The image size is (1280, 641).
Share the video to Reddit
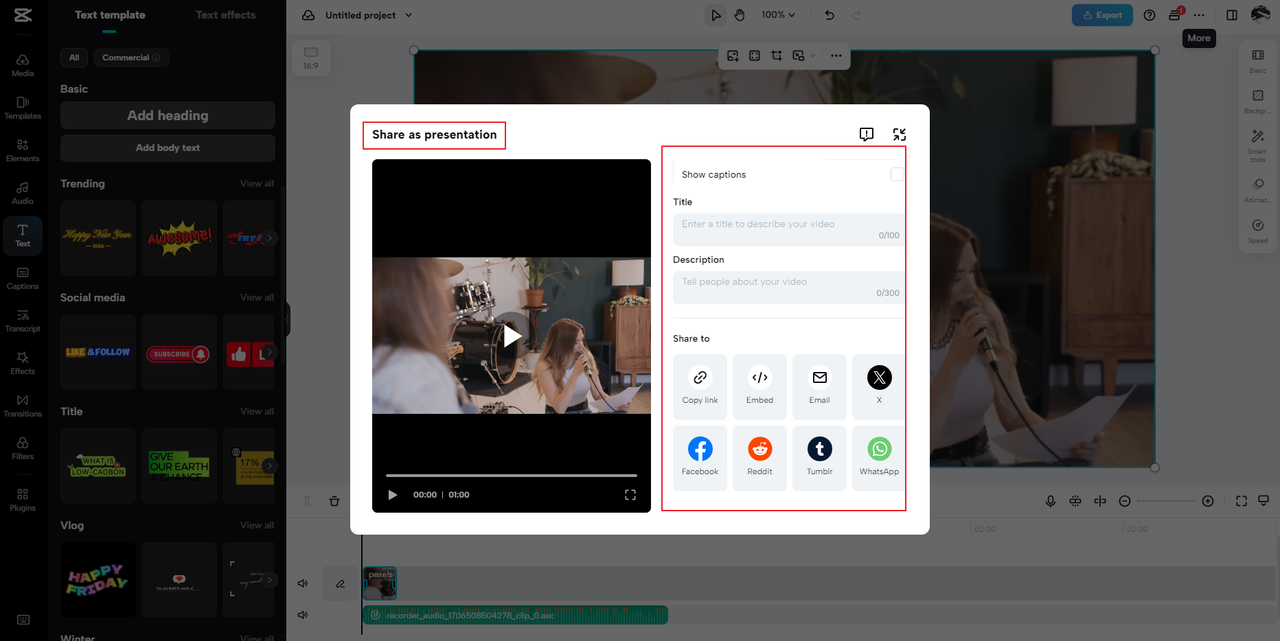(760, 458)
